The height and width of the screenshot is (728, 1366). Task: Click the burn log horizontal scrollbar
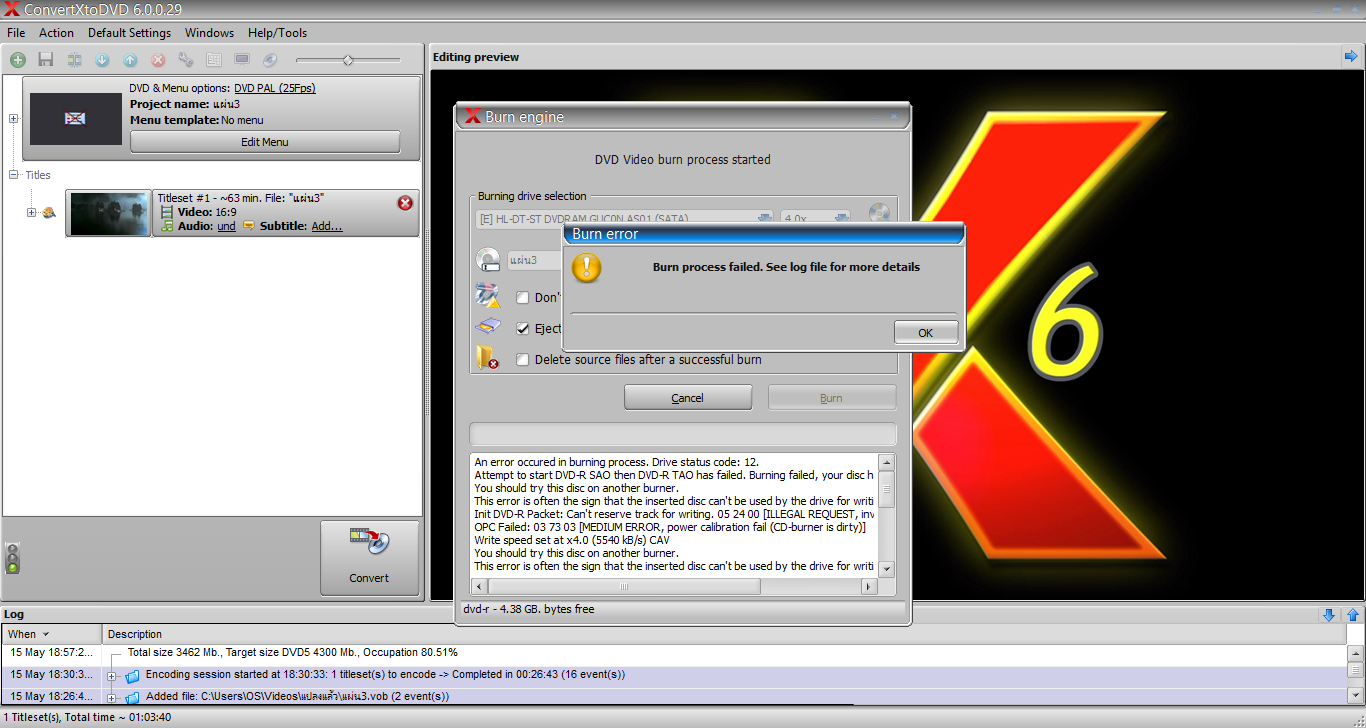point(624,587)
